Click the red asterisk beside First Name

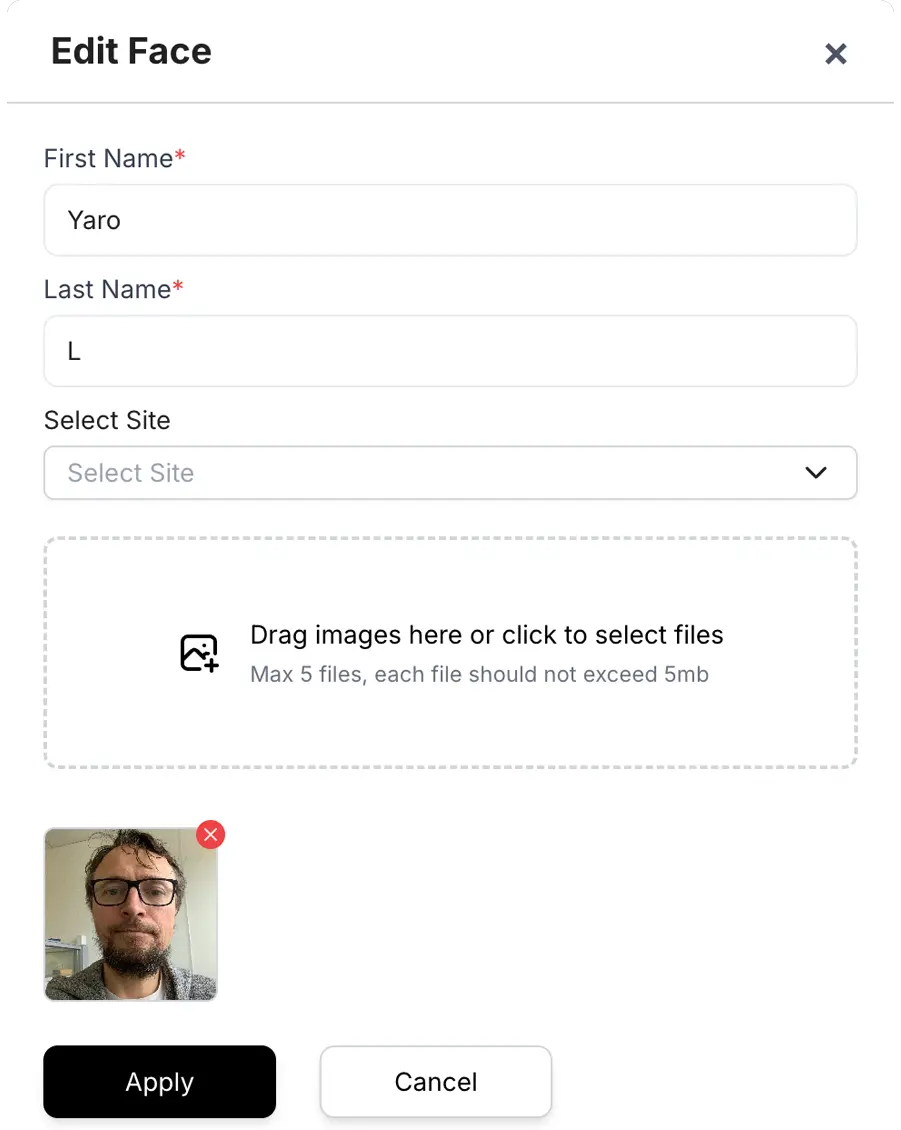point(180,156)
